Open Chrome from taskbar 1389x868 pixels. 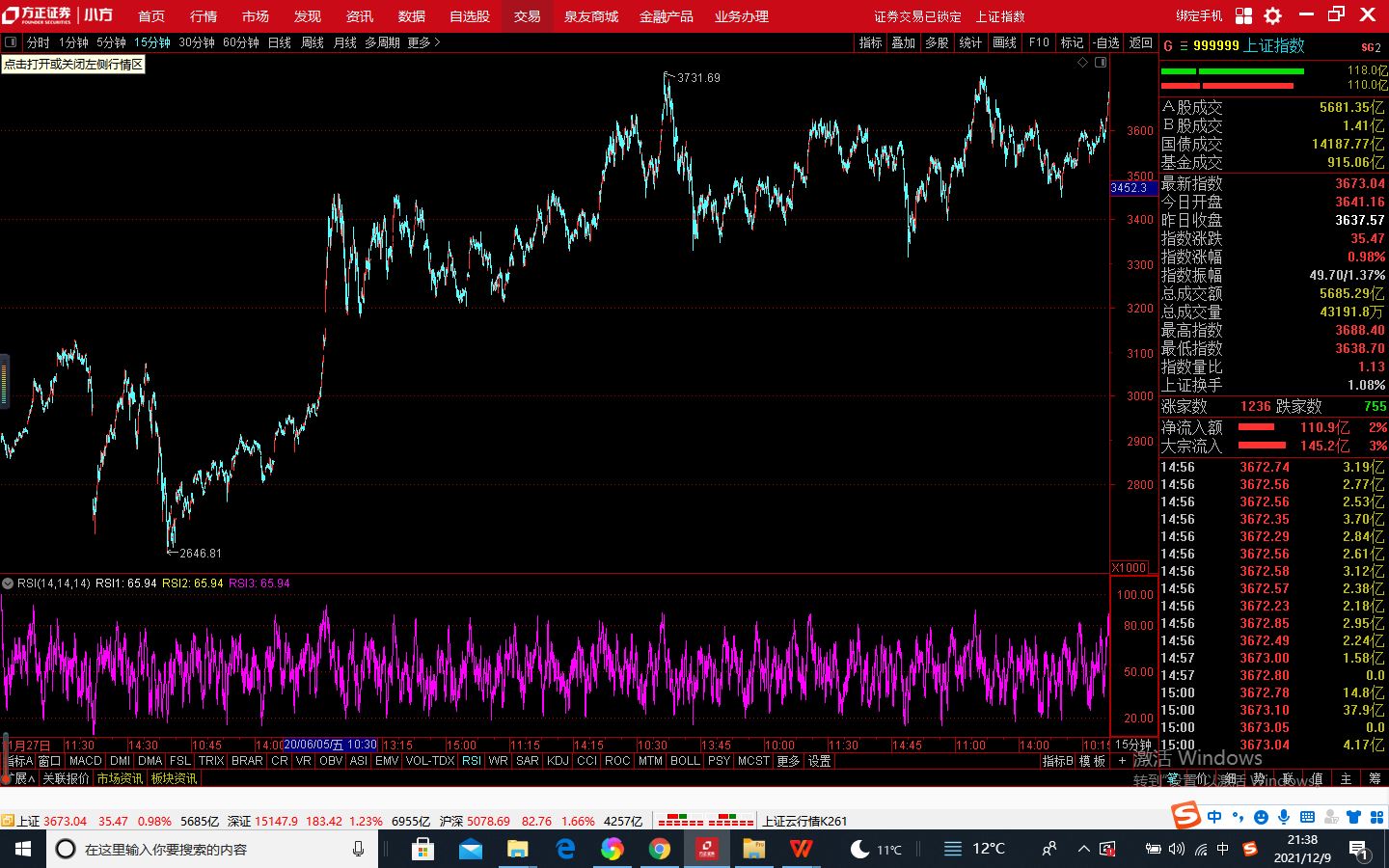660,849
